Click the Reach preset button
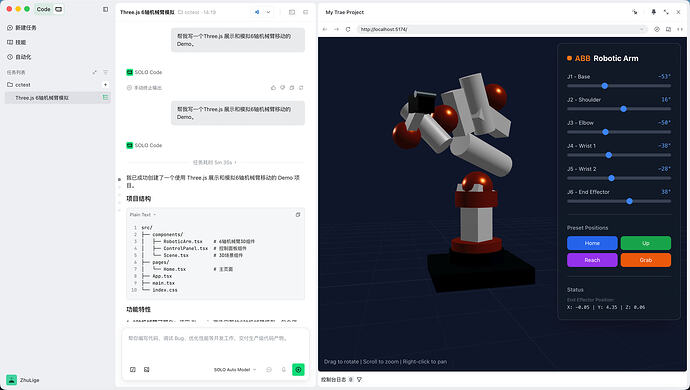Image resolution: width=690 pixels, height=390 pixels. click(592, 260)
